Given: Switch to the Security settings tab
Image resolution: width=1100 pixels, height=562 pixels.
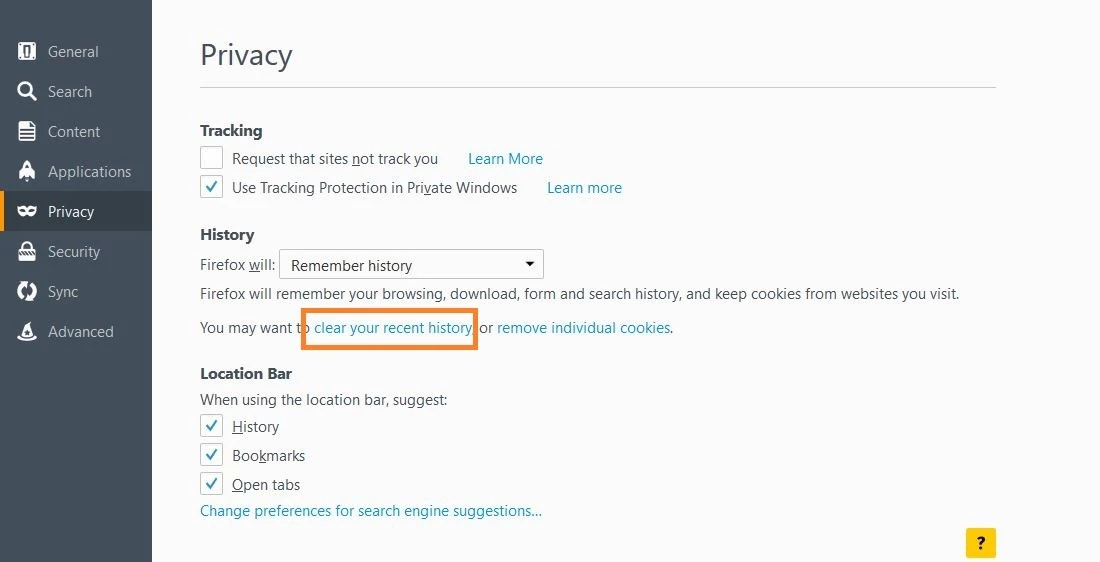Looking at the screenshot, I should (x=74, y=252).
